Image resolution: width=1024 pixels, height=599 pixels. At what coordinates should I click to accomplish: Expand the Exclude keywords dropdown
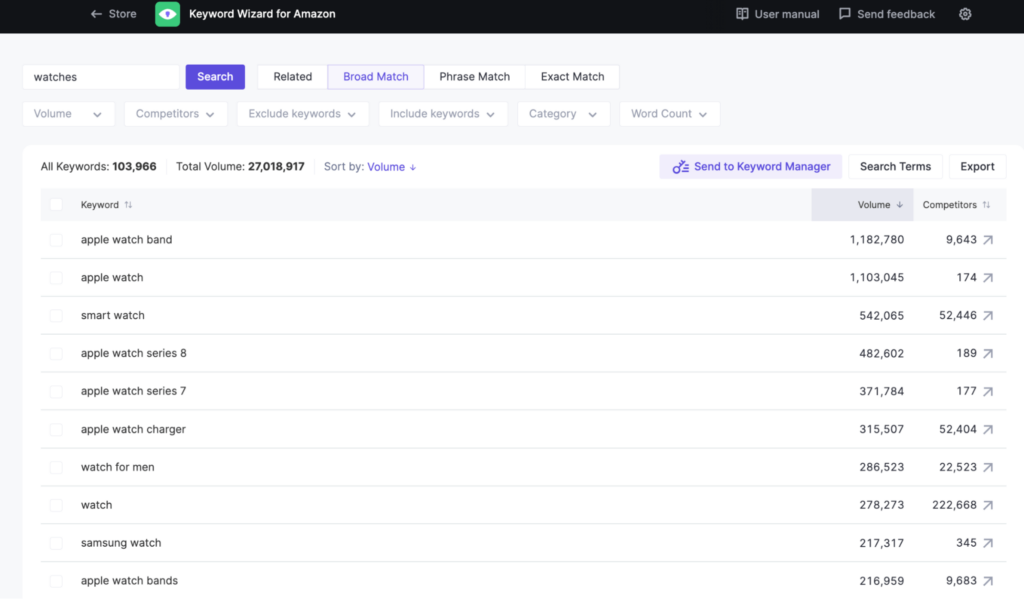pyautogui.click(x=302, y=114)
